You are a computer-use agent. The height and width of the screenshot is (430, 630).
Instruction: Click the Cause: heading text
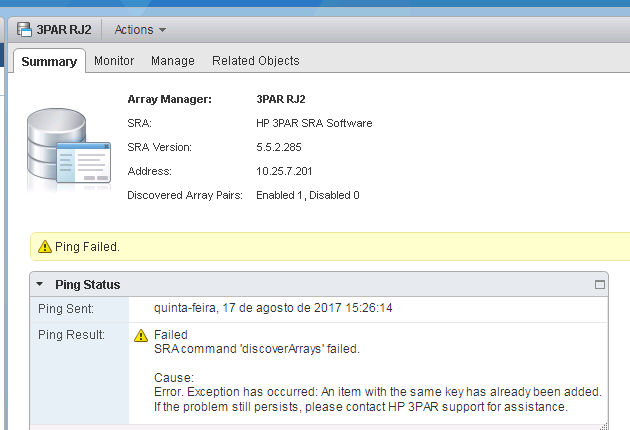pyautogui.click(x=174, y=378)
